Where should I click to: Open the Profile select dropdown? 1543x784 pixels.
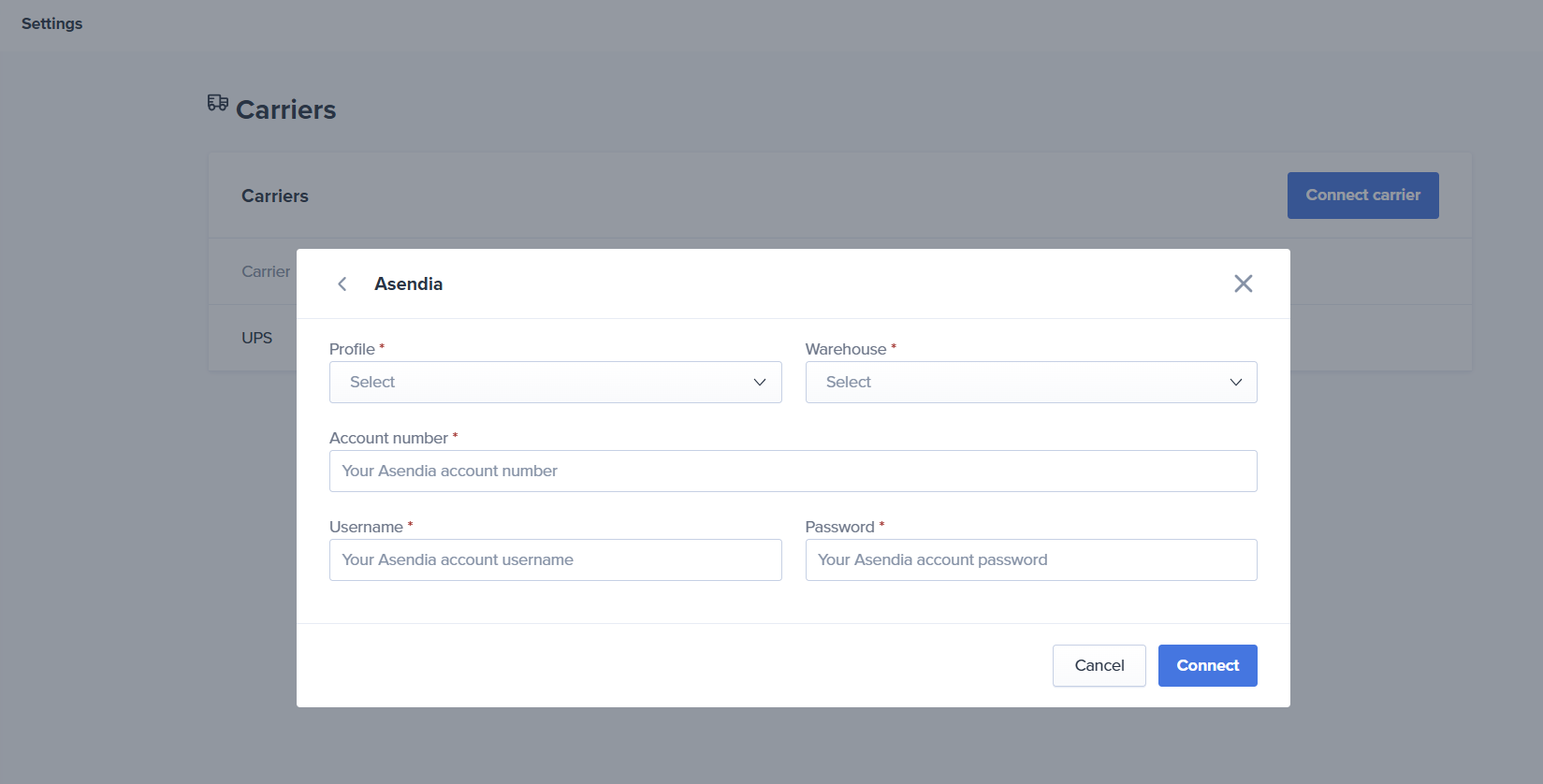[555, 382]
